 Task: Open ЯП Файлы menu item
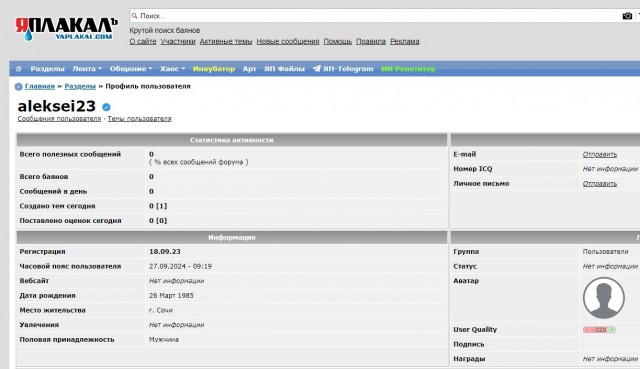tap(284, 69)
